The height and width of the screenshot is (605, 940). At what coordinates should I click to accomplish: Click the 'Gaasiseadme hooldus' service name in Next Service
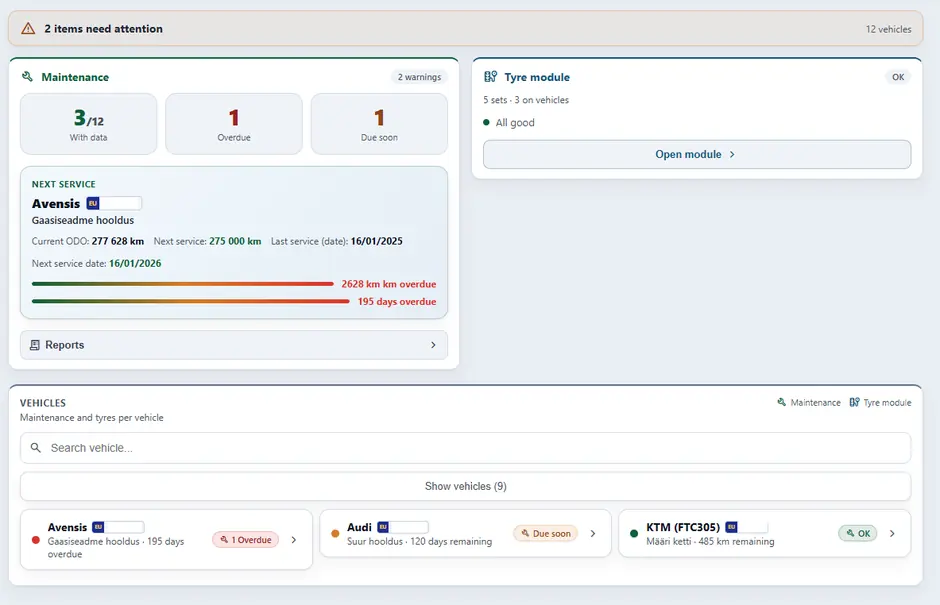tap(83, 220)
